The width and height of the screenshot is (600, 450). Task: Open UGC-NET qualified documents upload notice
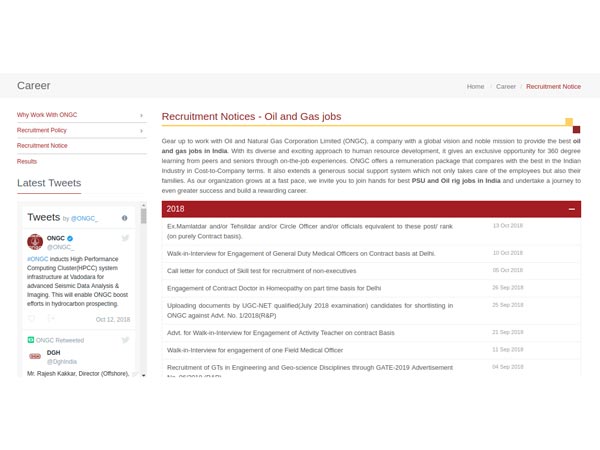310,310
